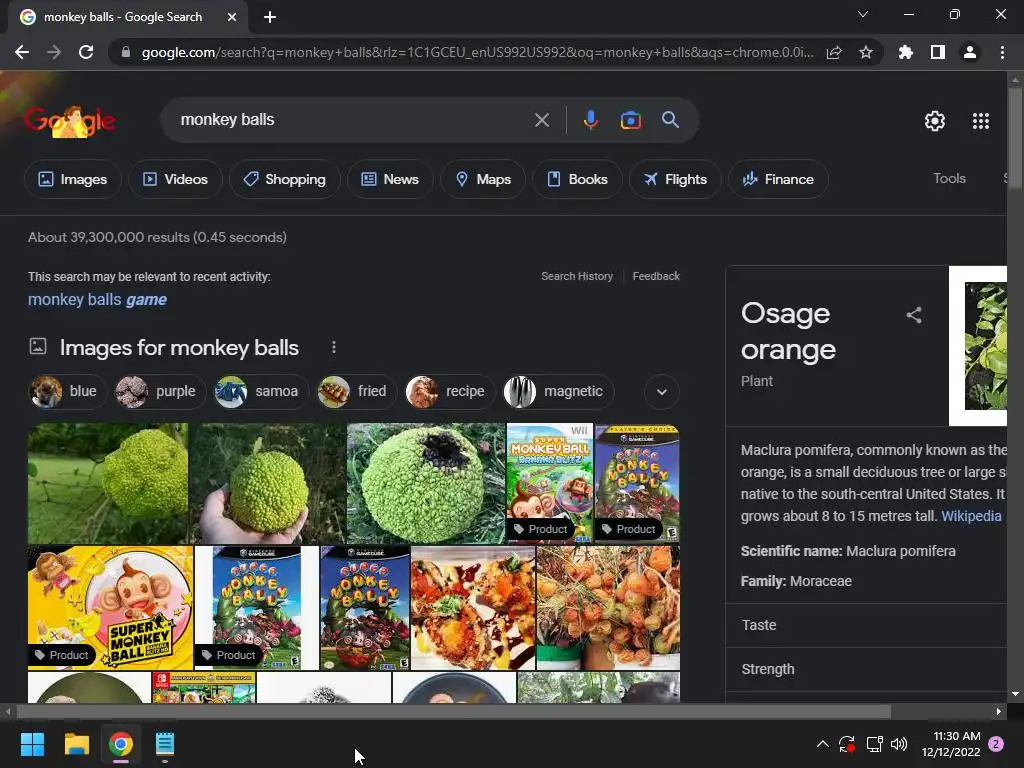Open Wikipedia link in knowledge panel
Image resolution: width=1024 pixels, height=768 pixels.
pyautogui.click(x=971, y=516)
